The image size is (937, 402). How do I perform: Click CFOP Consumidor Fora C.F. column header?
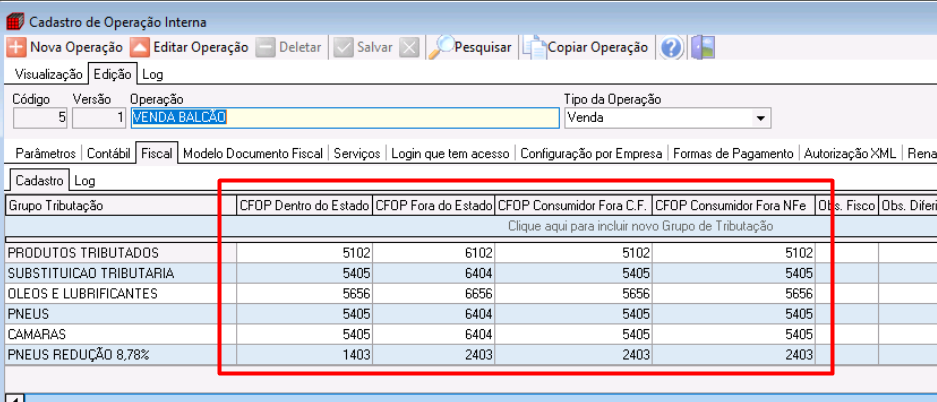[574, 205]
